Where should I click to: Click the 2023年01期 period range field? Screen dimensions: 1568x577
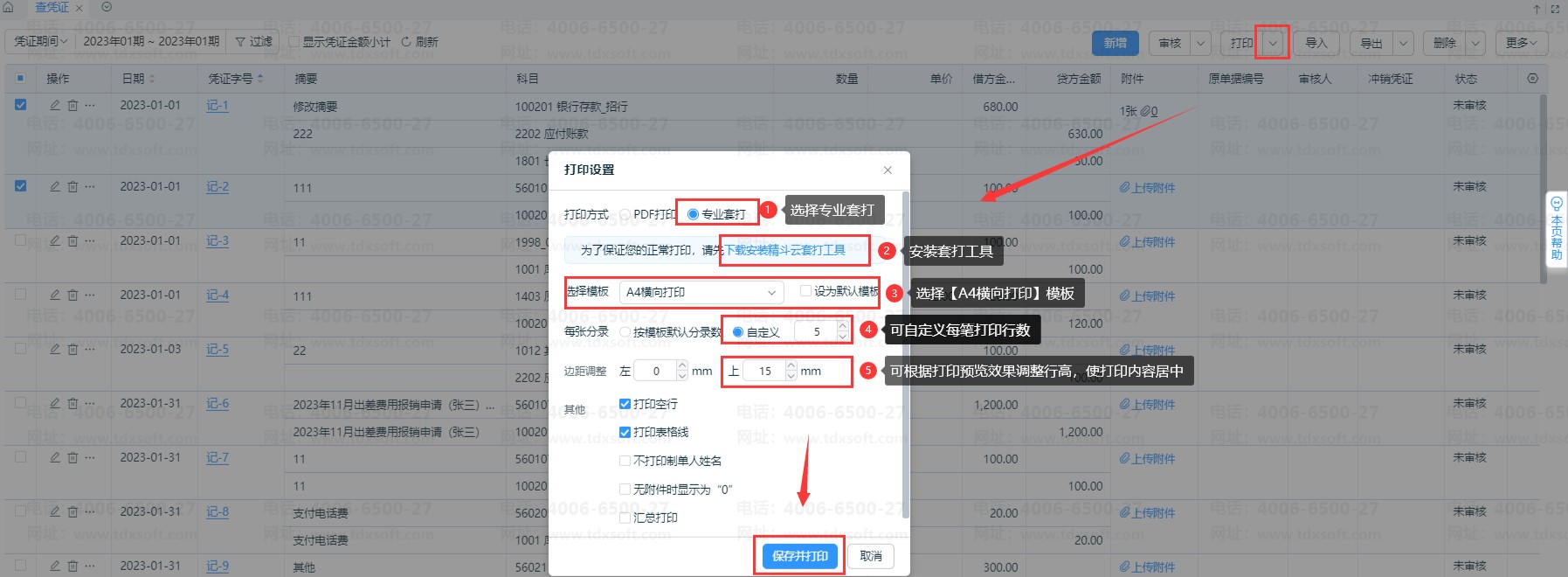151,41
